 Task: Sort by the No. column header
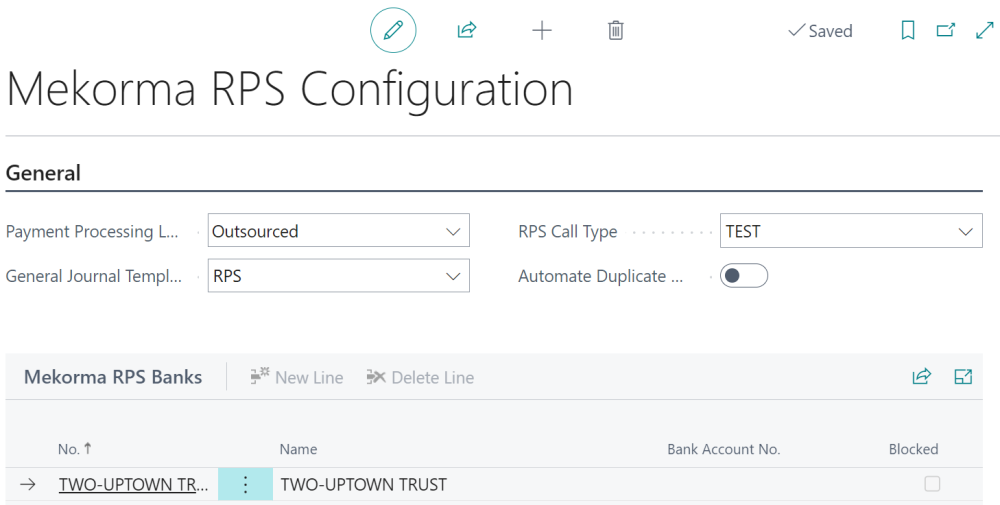75,449
